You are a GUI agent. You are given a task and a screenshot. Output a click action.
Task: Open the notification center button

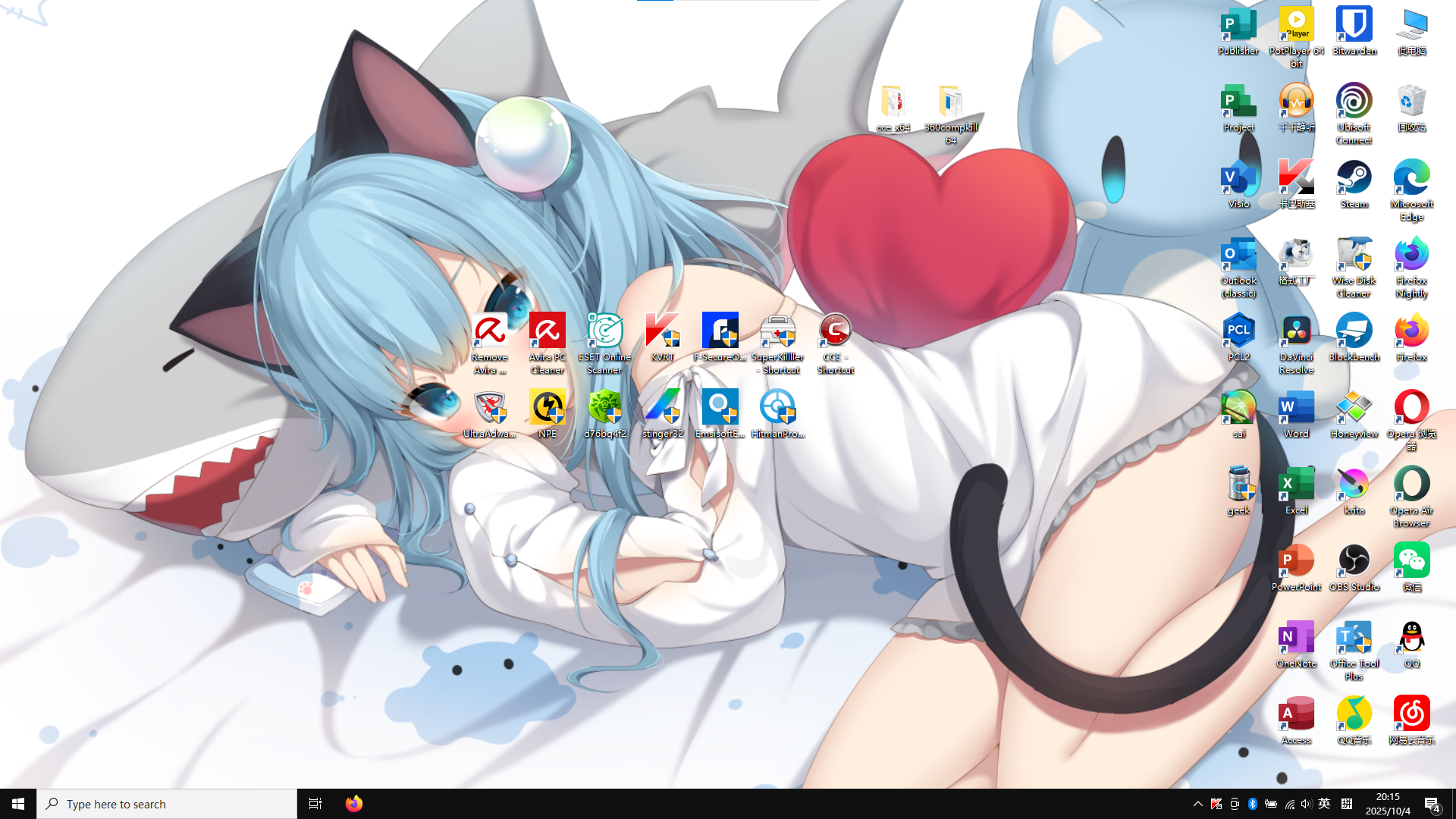coord(1432,804)
